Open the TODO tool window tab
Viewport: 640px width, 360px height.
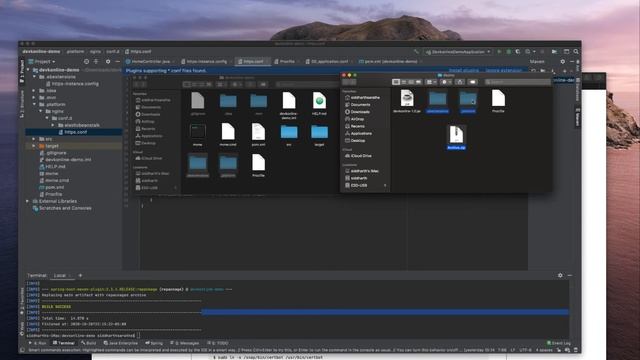218,343
